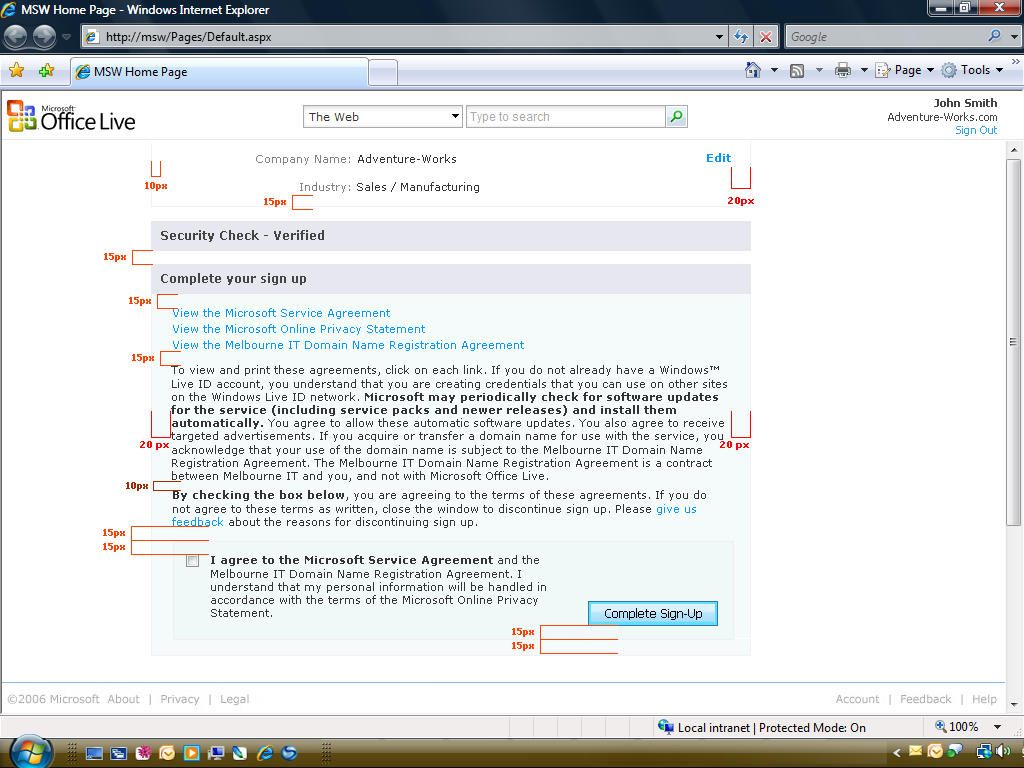Click the Refresh page icon
Screen dimensions: 1024x768
[x=741, y=37]
